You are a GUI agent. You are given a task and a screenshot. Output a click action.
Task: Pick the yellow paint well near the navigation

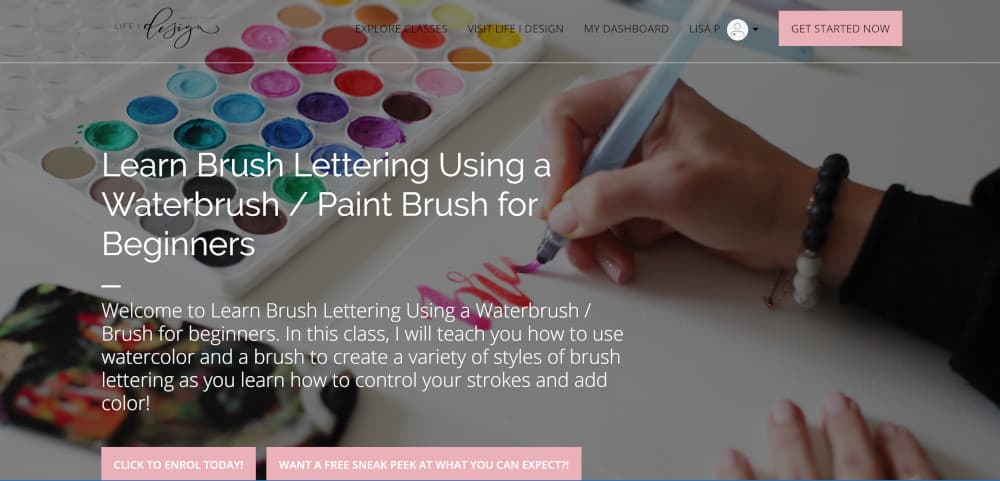[x=499, y=37]
